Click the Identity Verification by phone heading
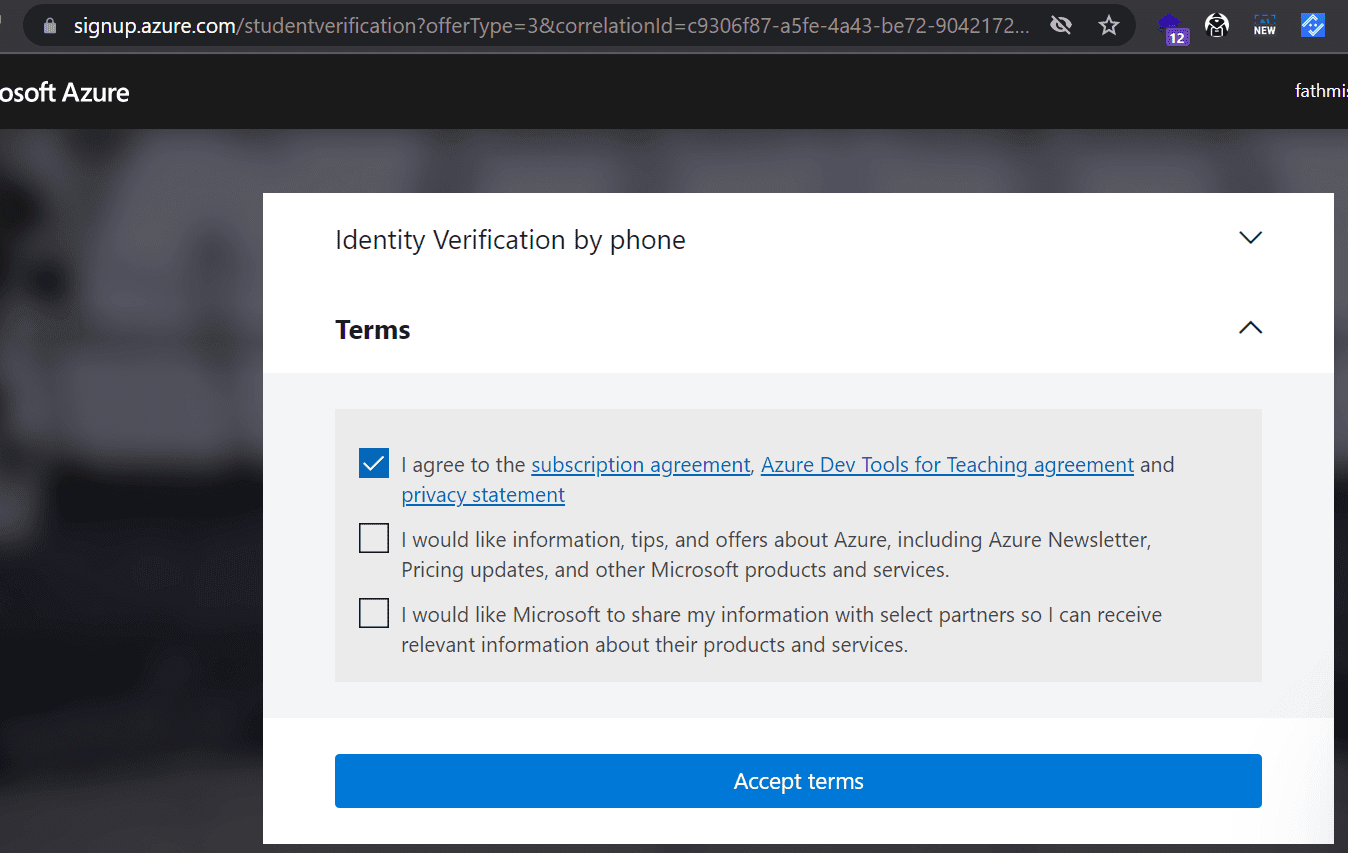Image resolution: width=1348 pixels, height=853 pixels. pos(510,240)
